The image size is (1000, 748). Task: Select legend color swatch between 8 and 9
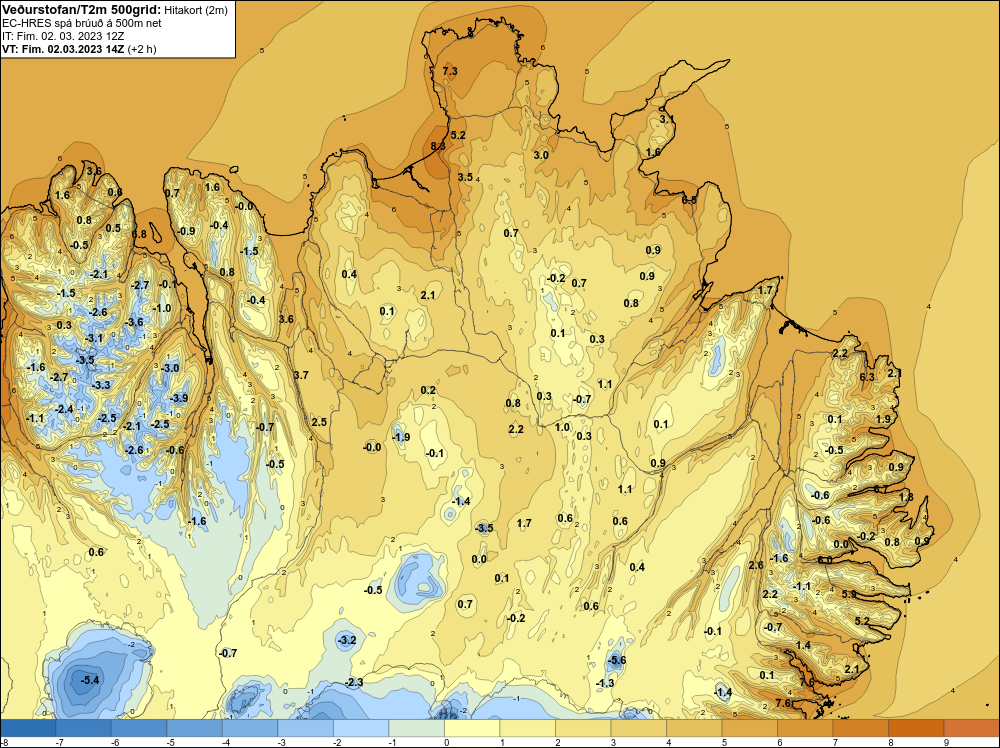pos(916,728)
